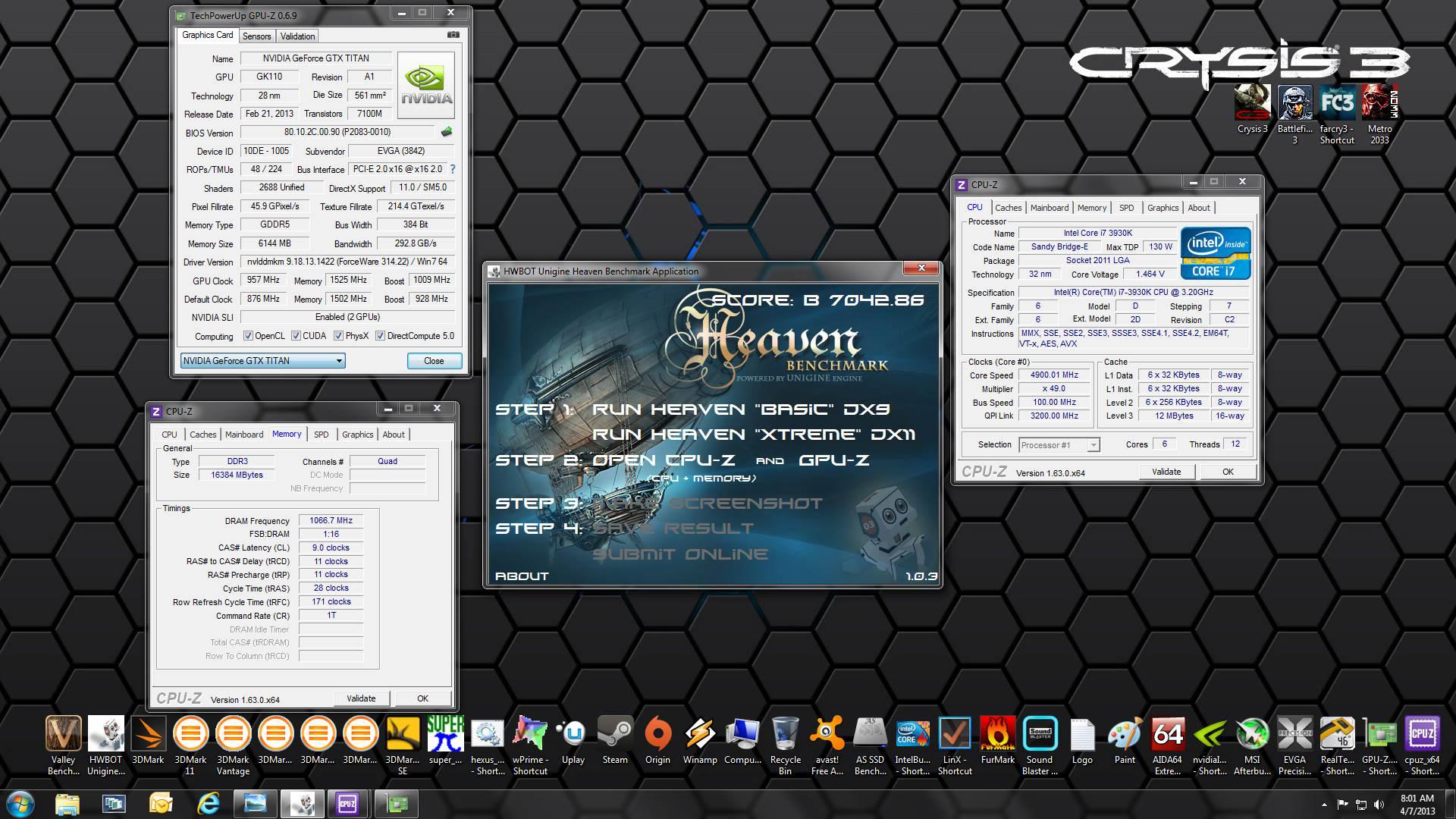Open the SPD tab in memory CPU-Z window
The width and height of the screenshot is (1456, 819).
click(322, 435)
